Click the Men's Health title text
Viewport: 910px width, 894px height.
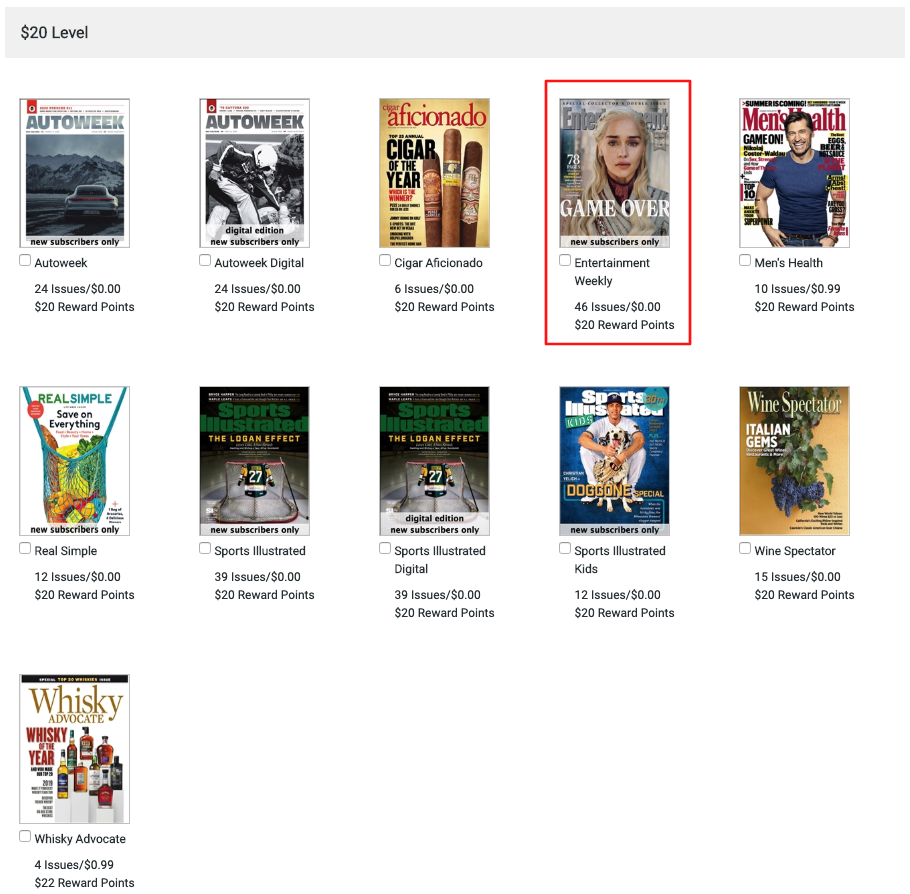pyautogui.click(x=788, y=263)
